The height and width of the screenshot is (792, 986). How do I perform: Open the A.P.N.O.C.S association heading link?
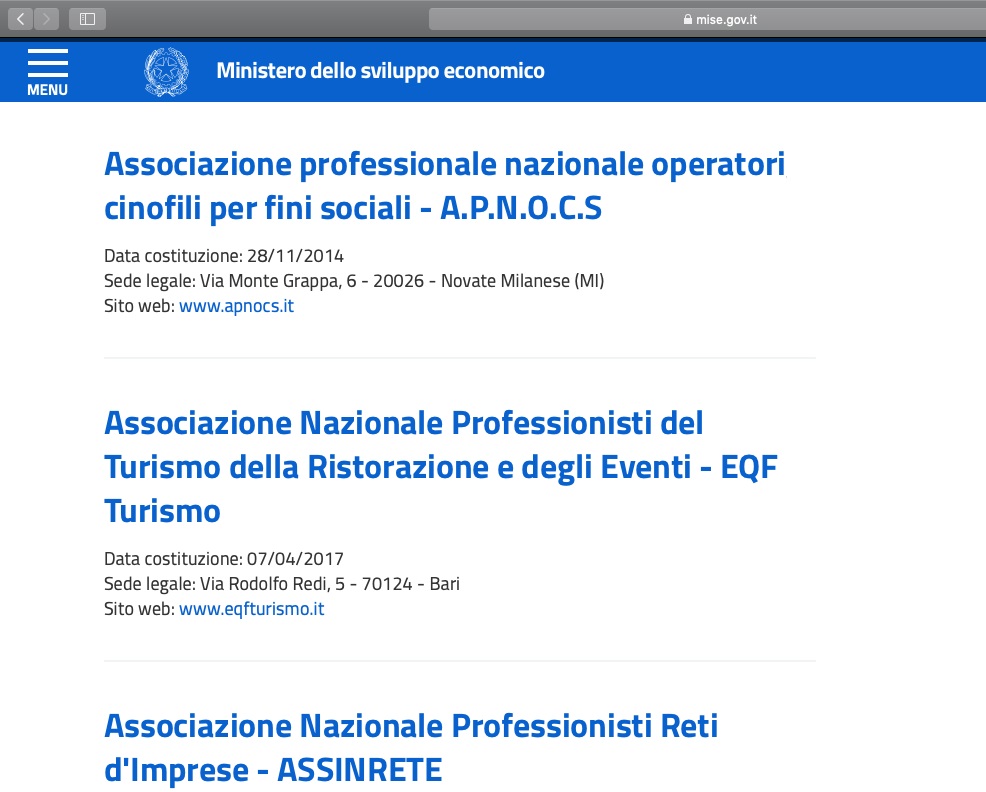[445, 186]
